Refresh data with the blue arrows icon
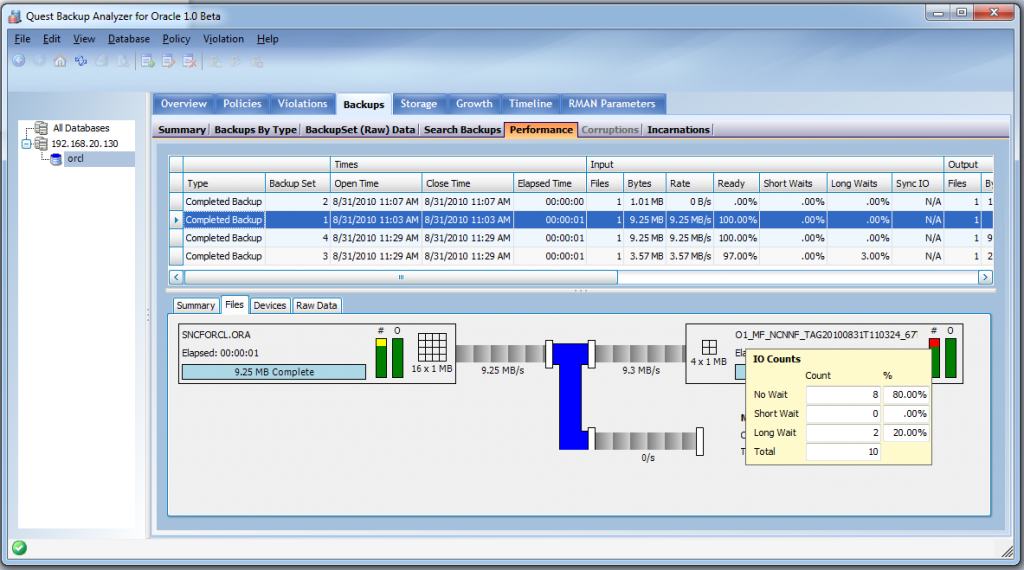1024x570 pixels. tap(81, 61)
